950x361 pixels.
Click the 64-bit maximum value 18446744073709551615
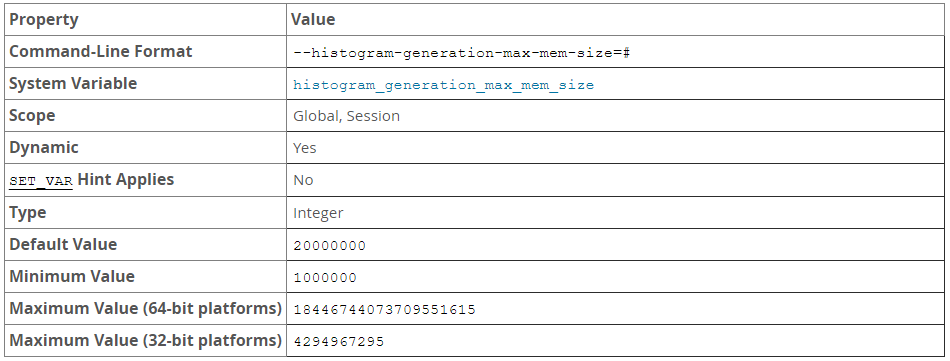point(385,310)
